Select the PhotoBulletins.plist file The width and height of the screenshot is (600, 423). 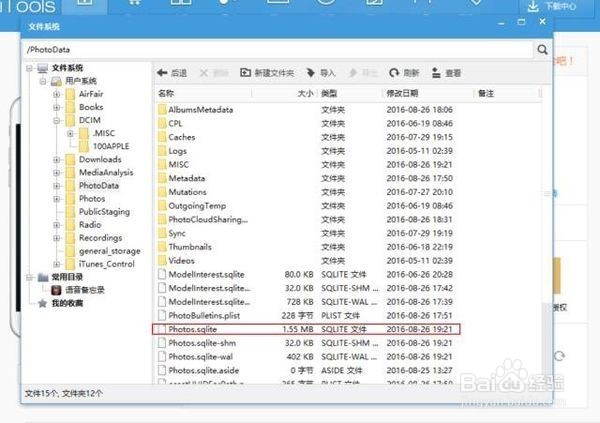tap(306, 315)
